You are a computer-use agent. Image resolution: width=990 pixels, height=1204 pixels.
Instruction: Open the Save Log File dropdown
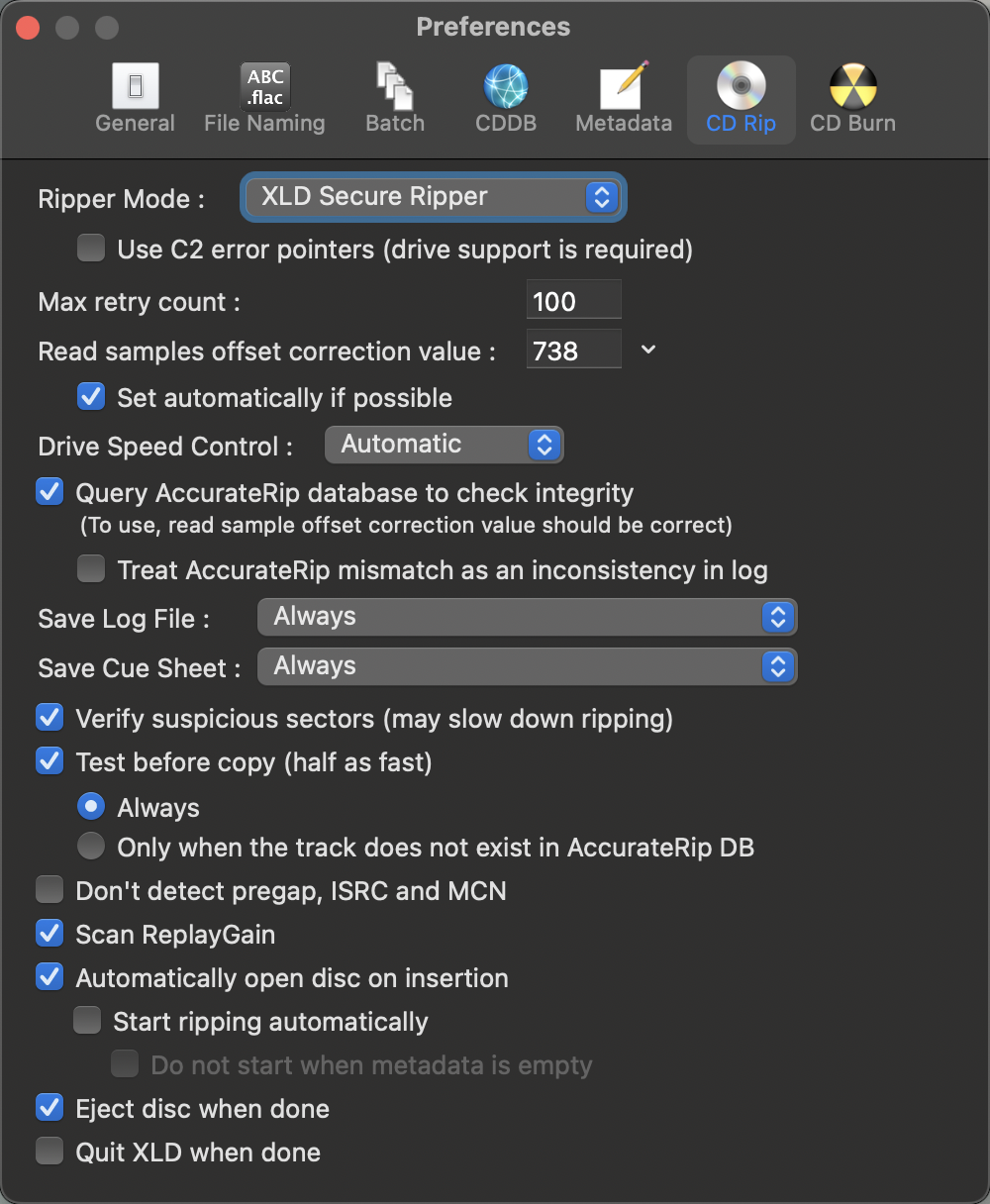(527, 617)
